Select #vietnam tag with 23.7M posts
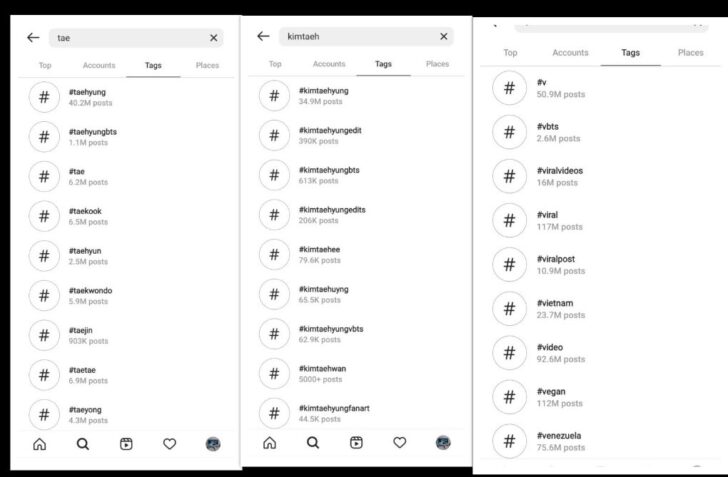This screenshot has width=728, height=477. [600, 308]
